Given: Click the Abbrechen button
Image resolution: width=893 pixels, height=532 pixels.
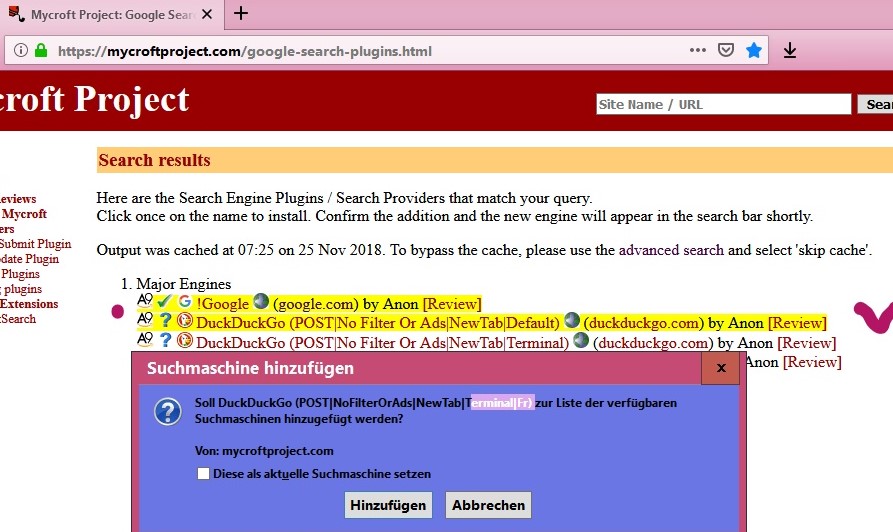Looking at the screenshot, I should (488, 505).
